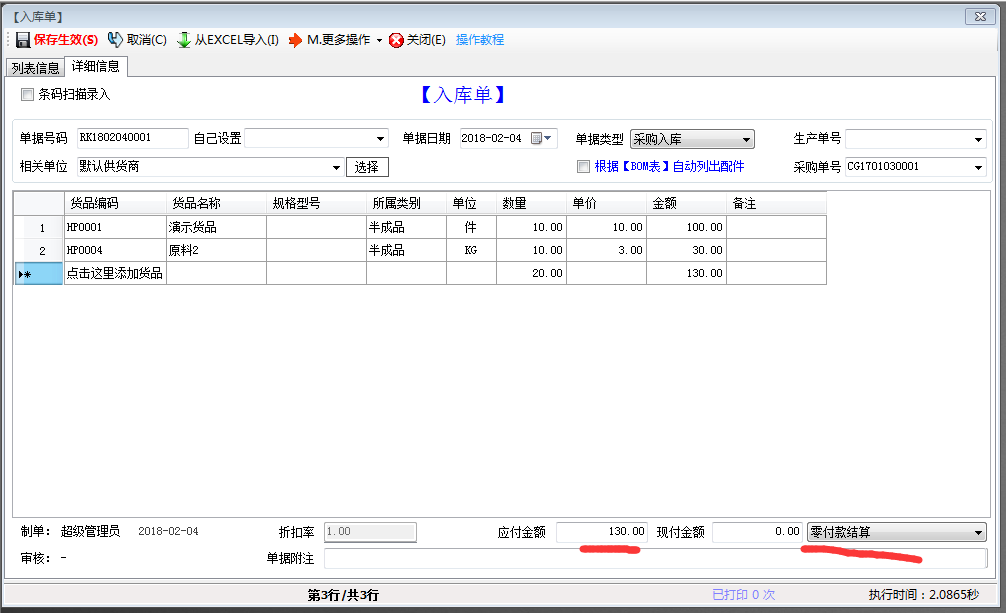This screenshot has height=613, width=1006.
Task: Click 点击这里添加货品 cell to add goods
Action: pyautogui.click(x=115, y=273)
